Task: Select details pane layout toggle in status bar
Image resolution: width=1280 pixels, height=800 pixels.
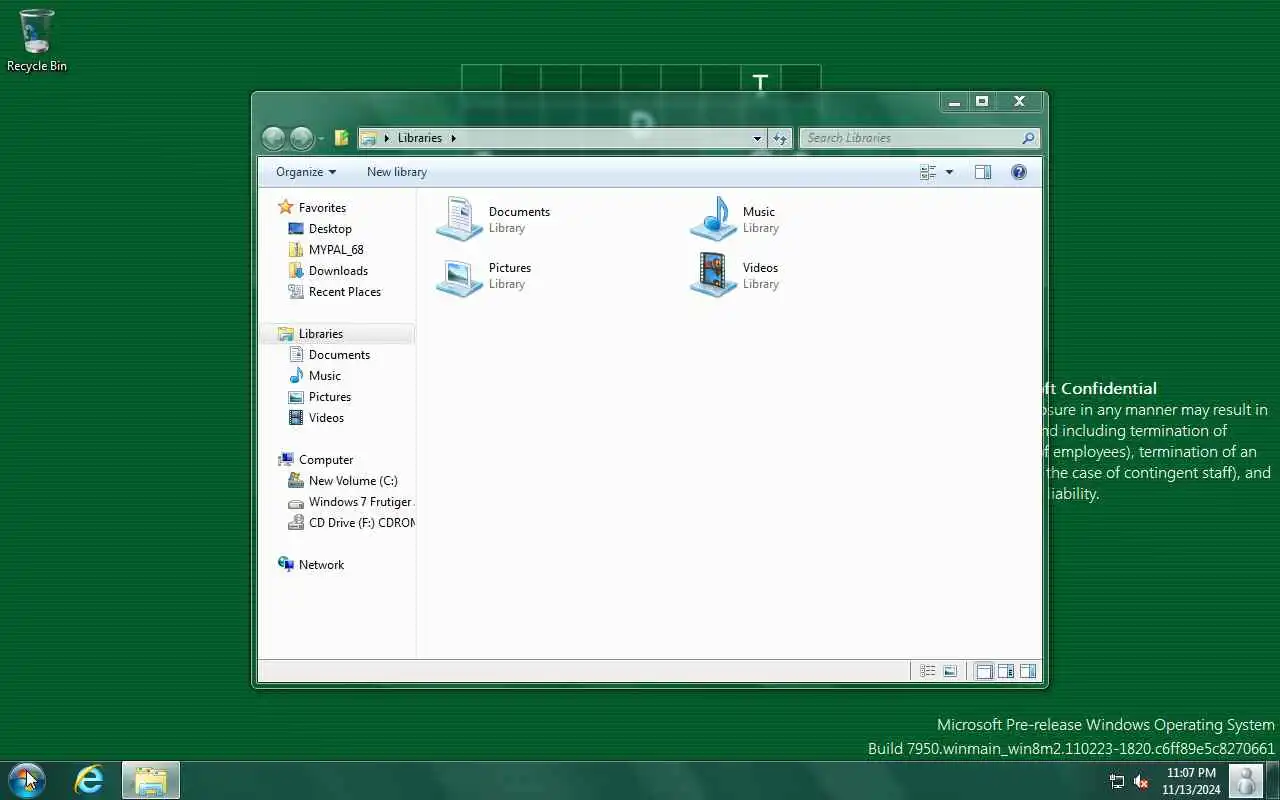Action: click(x=1006, y=671)
